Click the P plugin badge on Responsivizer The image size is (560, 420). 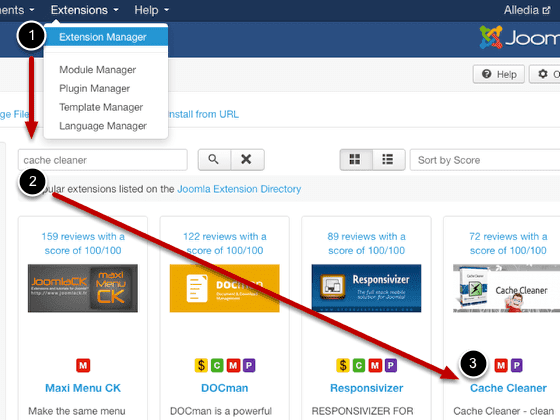tap(391, 365)
